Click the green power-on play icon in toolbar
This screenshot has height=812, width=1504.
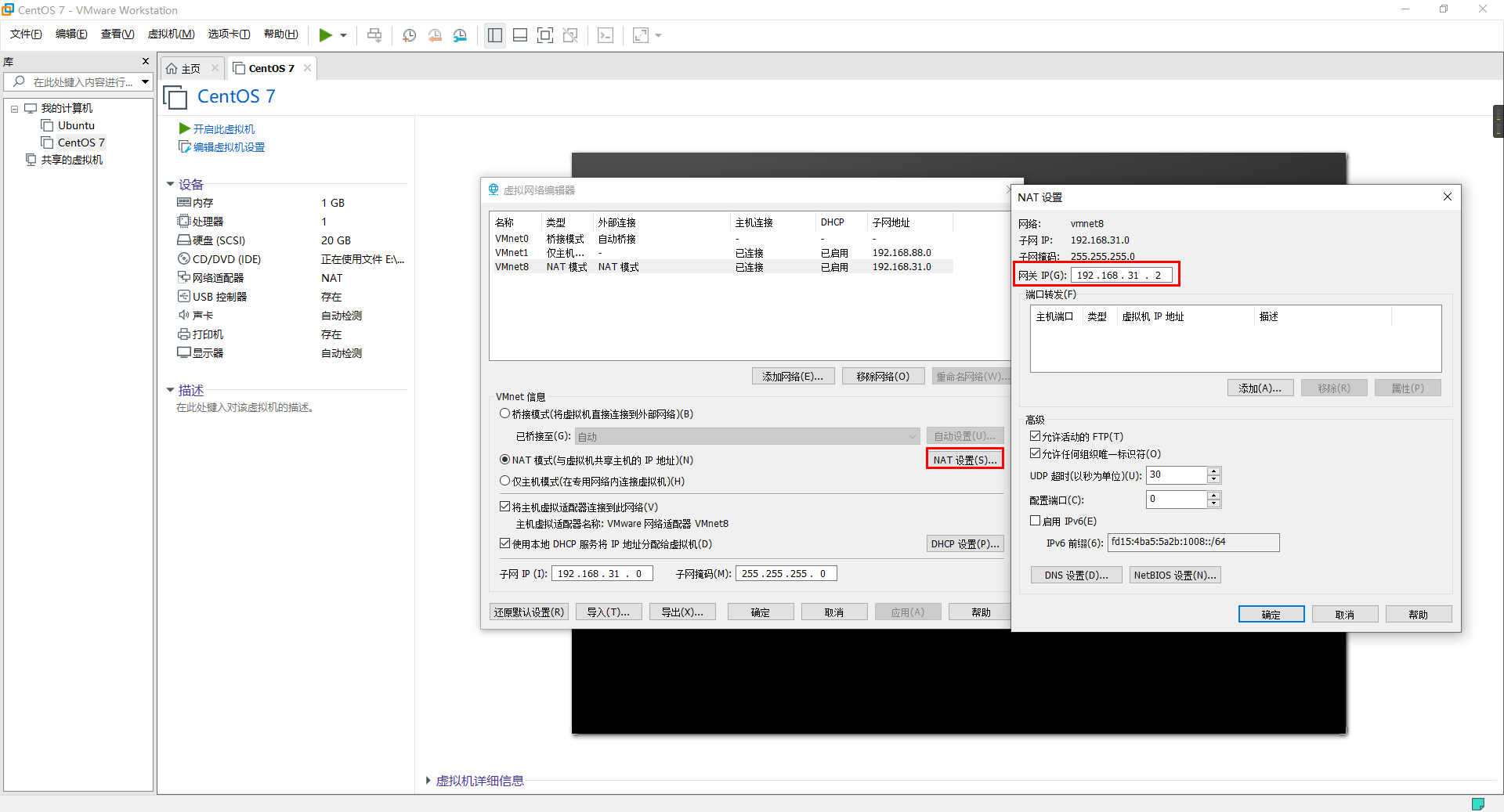[x=325, y=35]
